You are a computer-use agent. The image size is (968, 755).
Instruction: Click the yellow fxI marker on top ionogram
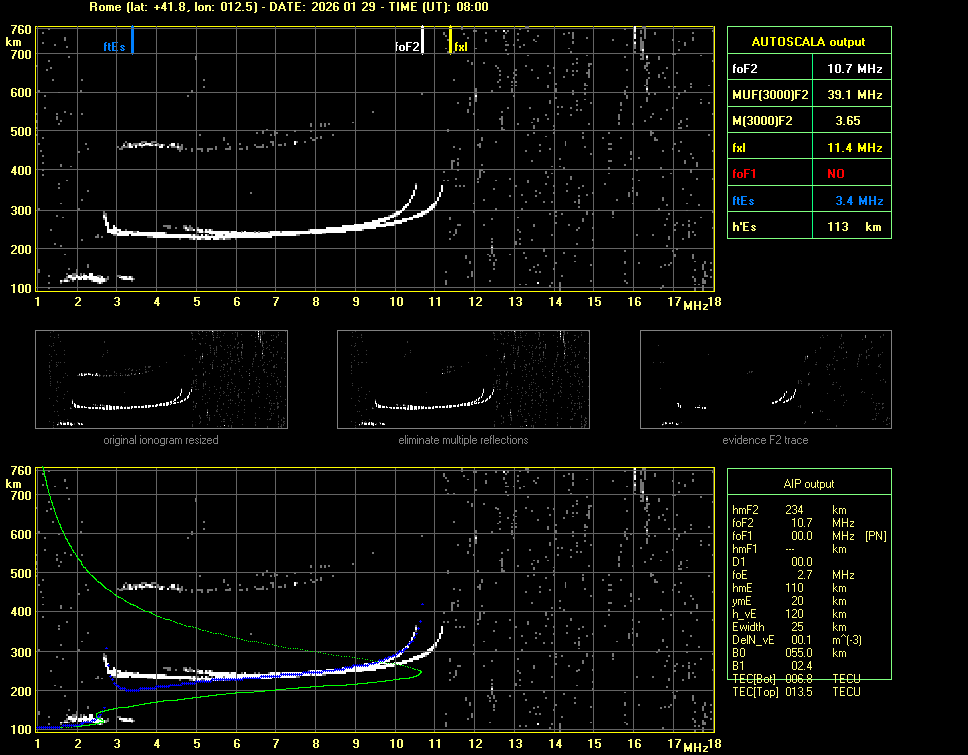pos(450,41)
